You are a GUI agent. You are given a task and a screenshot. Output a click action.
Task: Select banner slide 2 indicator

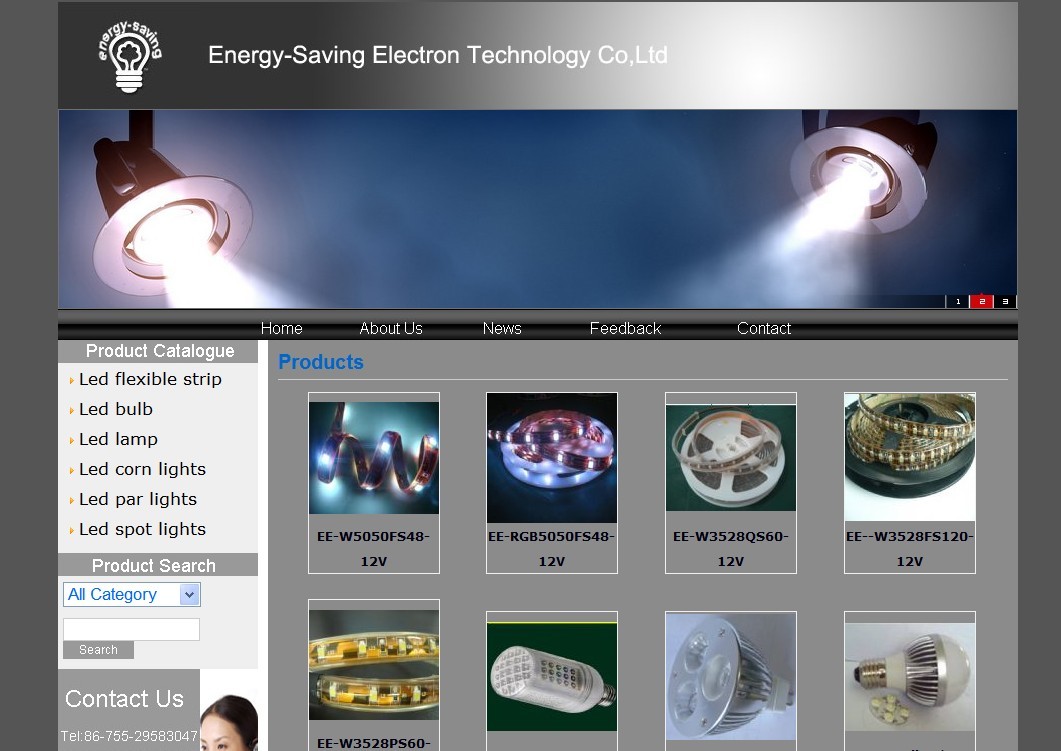(981, 302)
